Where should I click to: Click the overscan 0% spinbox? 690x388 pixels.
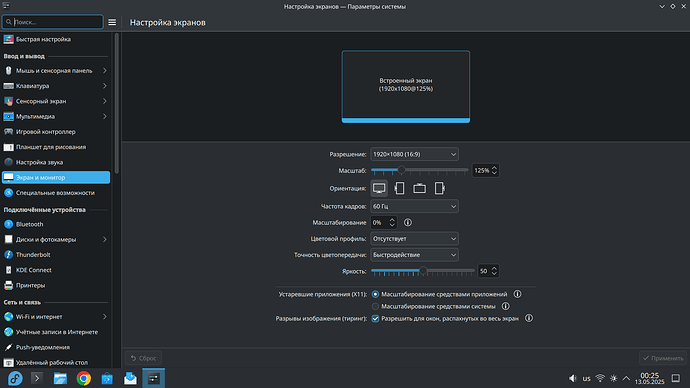tap(384, 223)
